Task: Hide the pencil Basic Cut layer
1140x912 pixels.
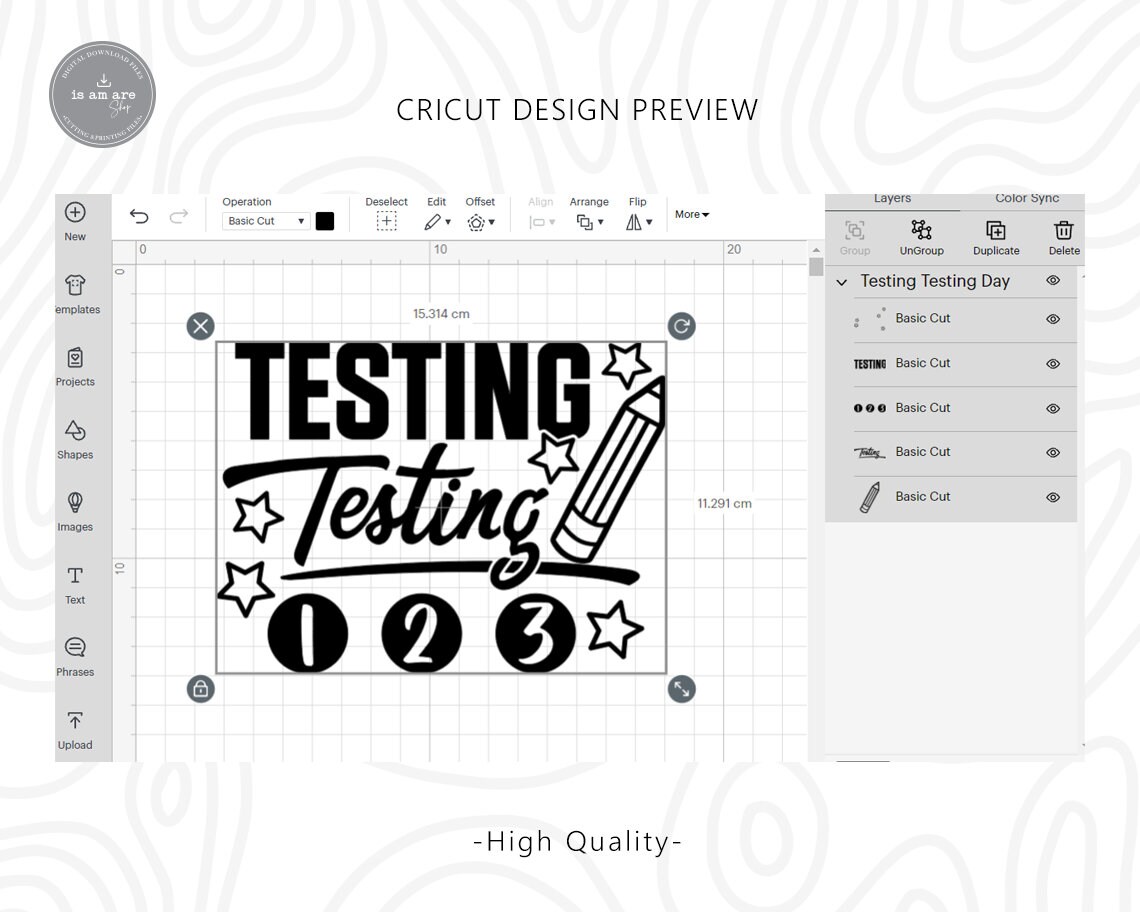Action: tap(1053, 497)
